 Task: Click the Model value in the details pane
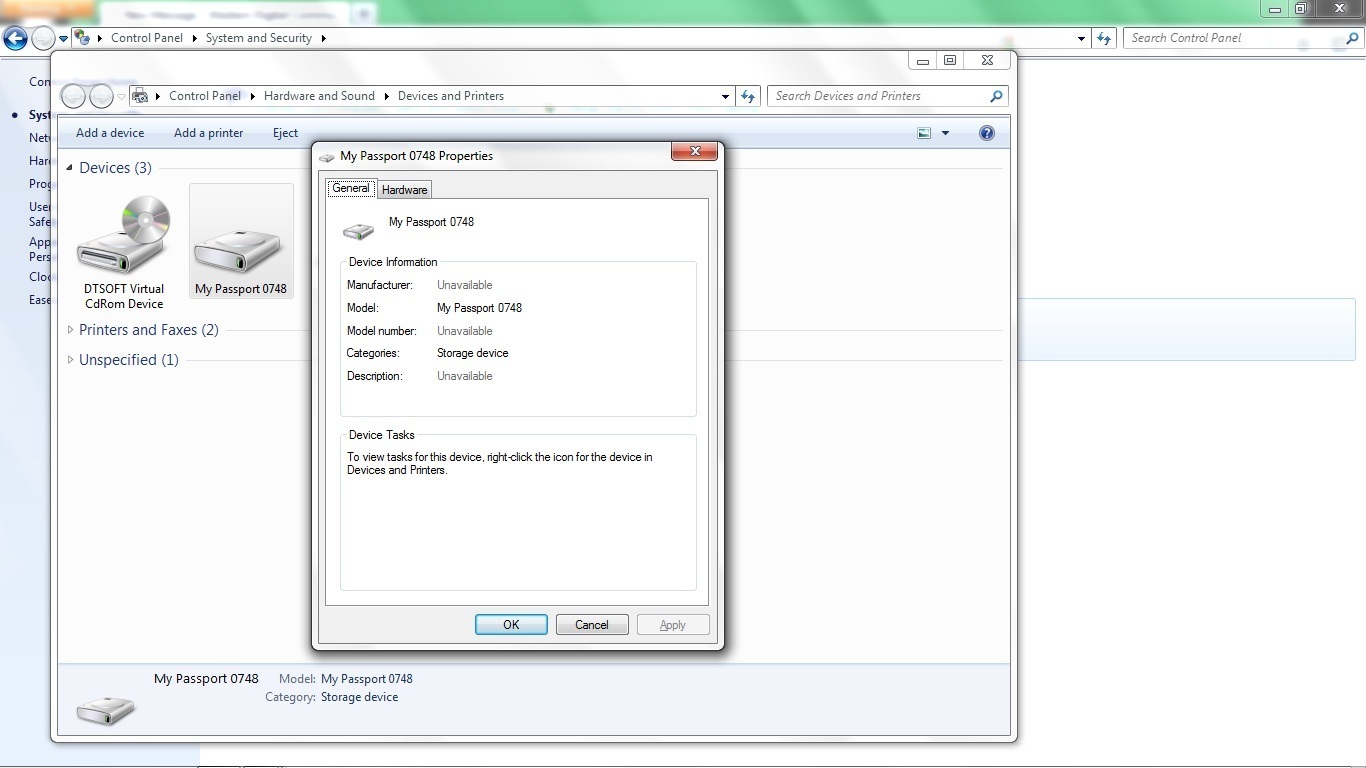367,679
